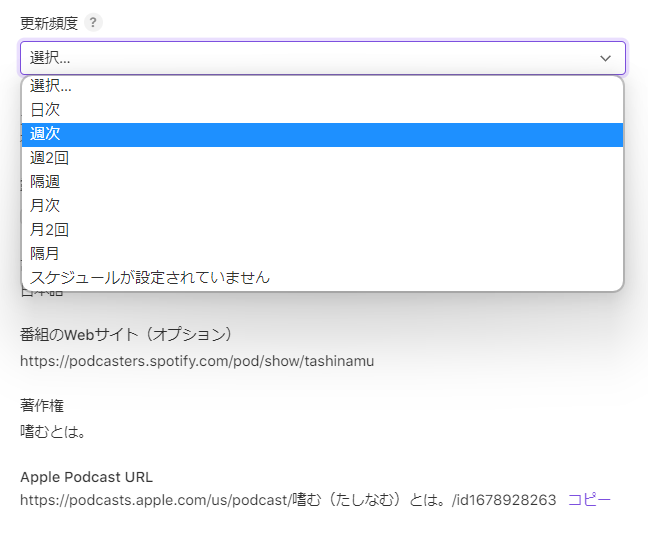Viewport: 648px width, 540px height.
Task: Select スケジュールが設定されていません option
Action: point(322,278)
